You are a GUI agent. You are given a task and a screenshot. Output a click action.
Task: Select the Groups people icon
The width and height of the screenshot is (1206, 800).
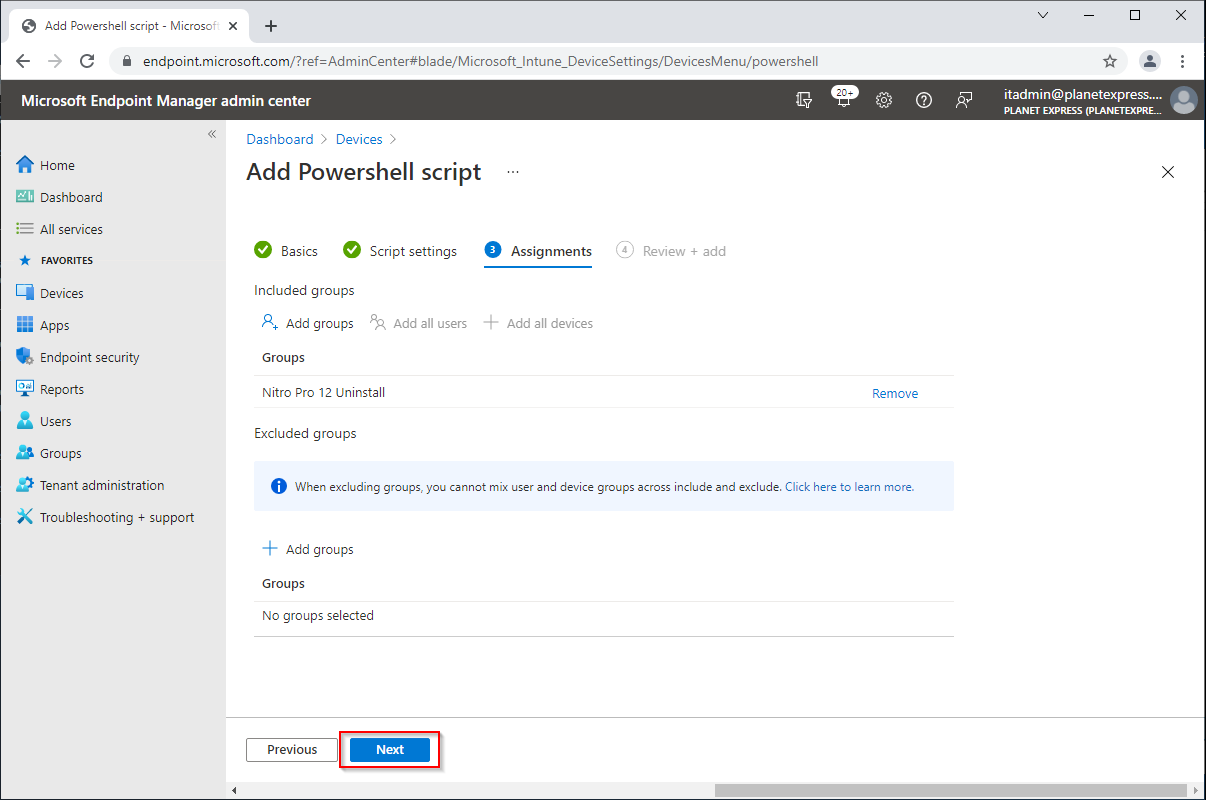(25, 453)
